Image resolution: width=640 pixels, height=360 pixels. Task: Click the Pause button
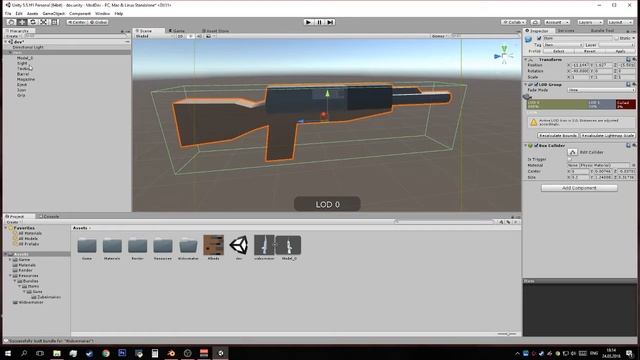[320, 22]
